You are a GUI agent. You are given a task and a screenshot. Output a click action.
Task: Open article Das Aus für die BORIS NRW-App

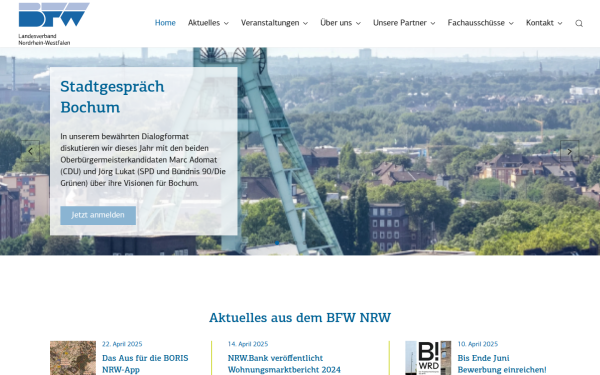tap(145, 364)
